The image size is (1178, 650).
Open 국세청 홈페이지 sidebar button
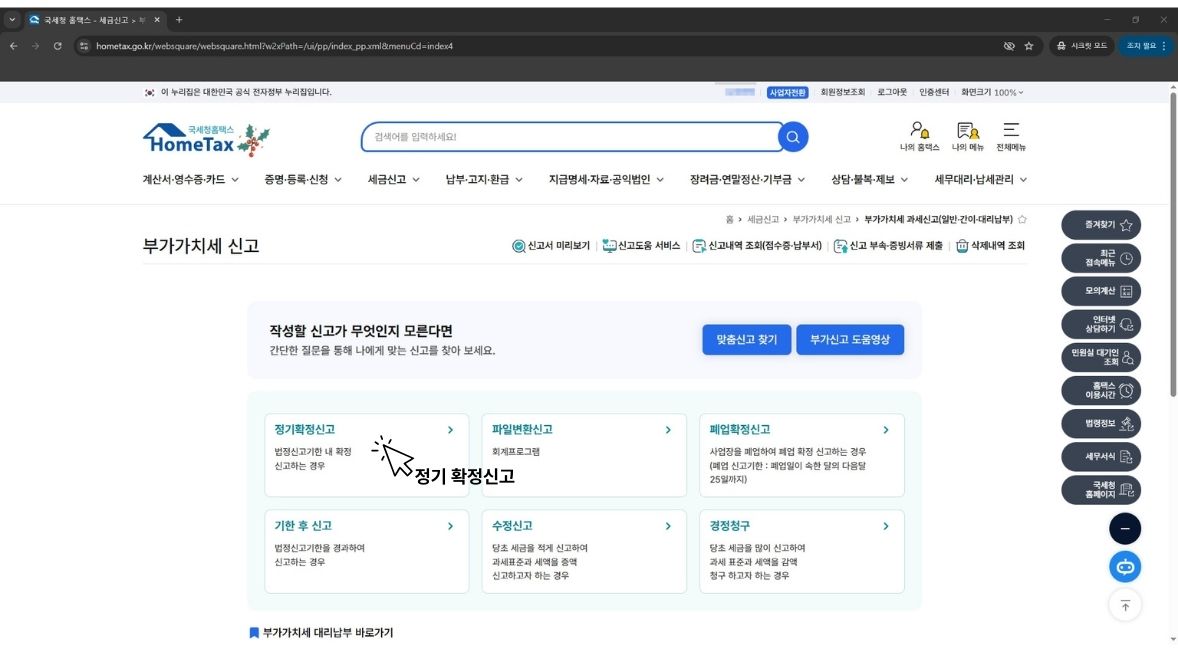click(x=1101, y=489)
